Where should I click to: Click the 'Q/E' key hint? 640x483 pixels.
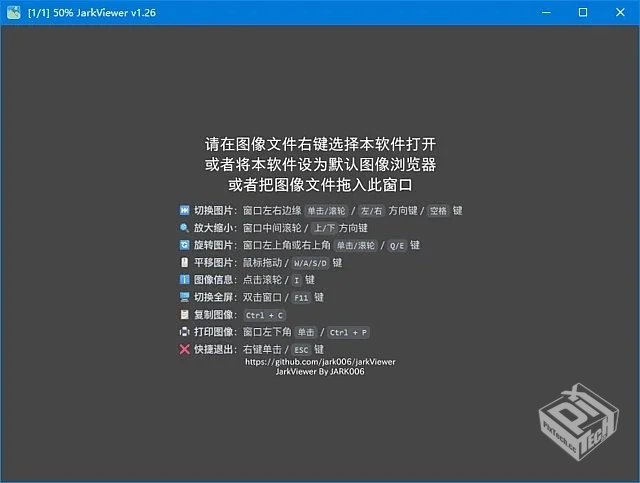(397, 246)
